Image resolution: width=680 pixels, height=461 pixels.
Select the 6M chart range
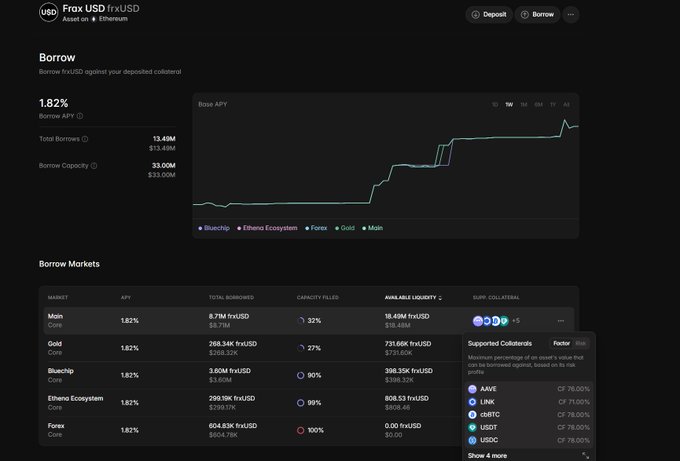(x=538, y=105)
